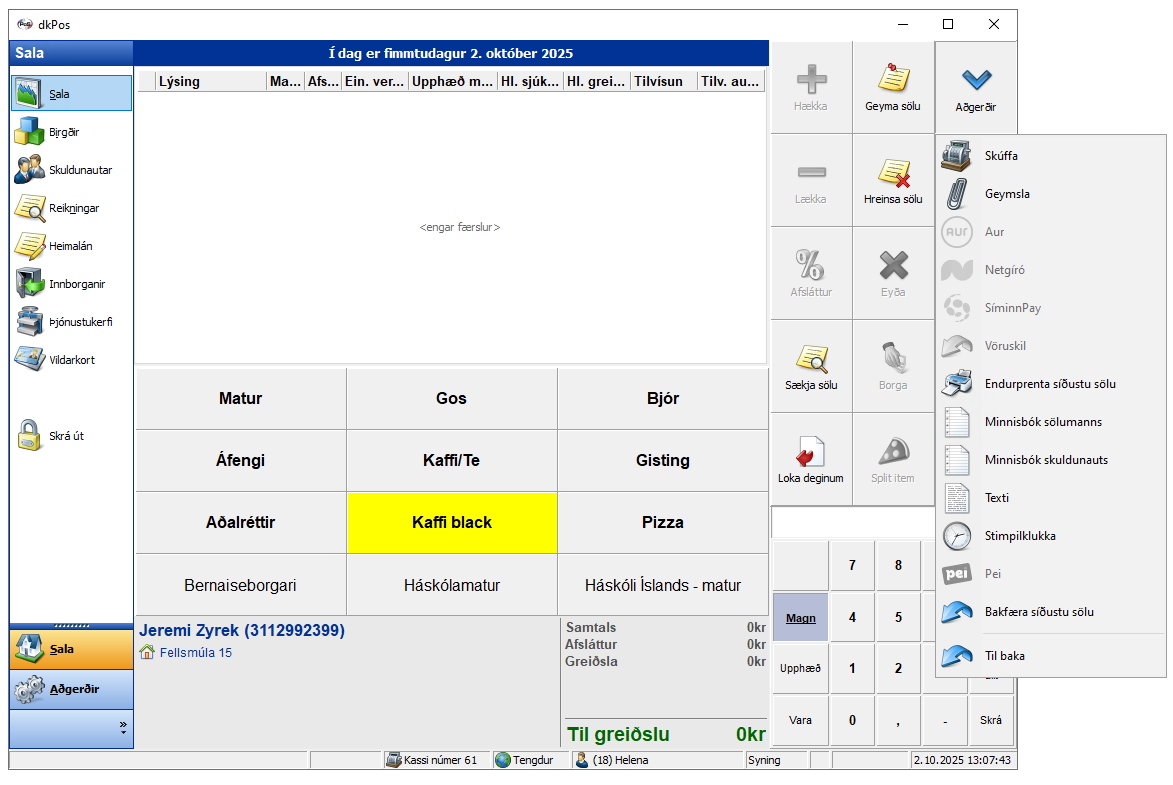
Task: Toggle the Magn quantity mode button
Action: (x=800, y=618)
